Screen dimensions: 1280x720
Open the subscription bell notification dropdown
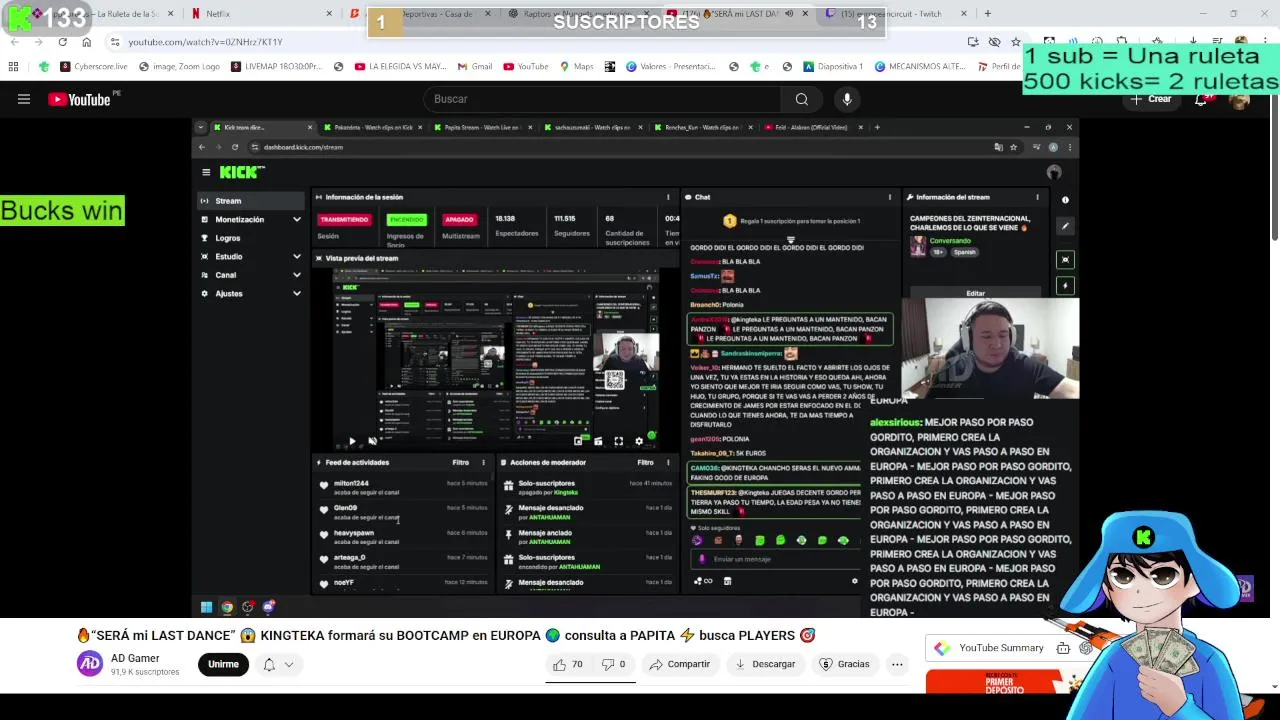coord(278,664)
